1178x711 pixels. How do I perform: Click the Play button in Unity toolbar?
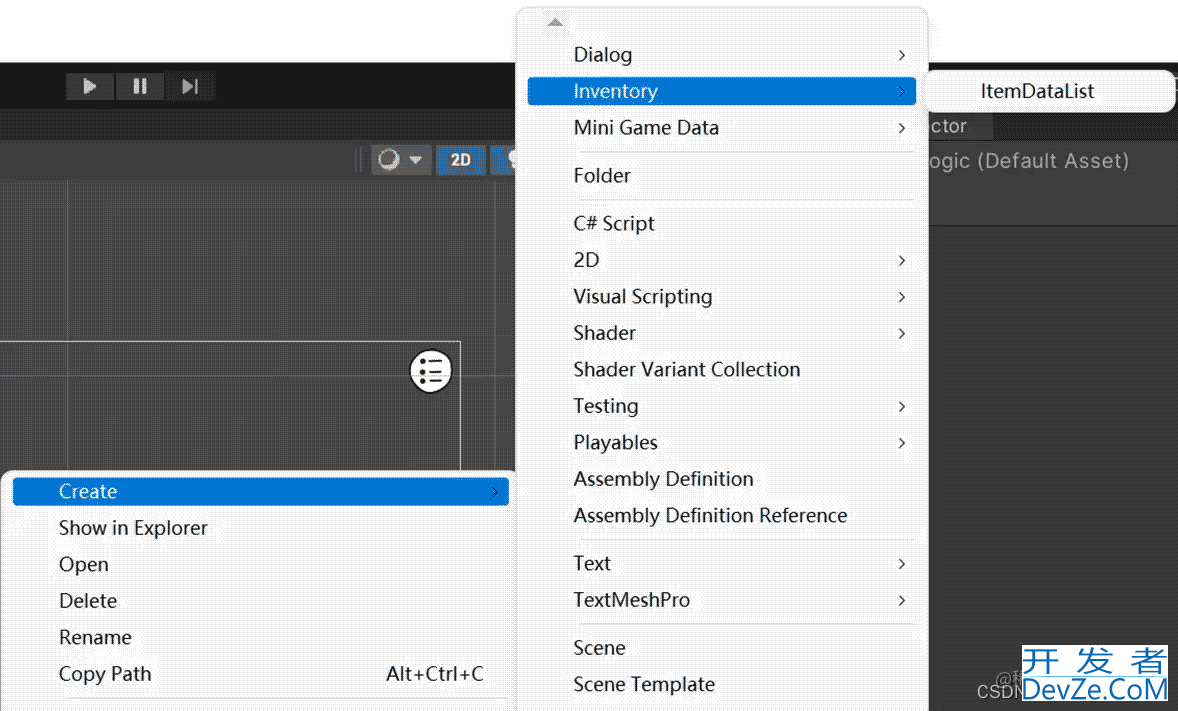coord(89,86)
